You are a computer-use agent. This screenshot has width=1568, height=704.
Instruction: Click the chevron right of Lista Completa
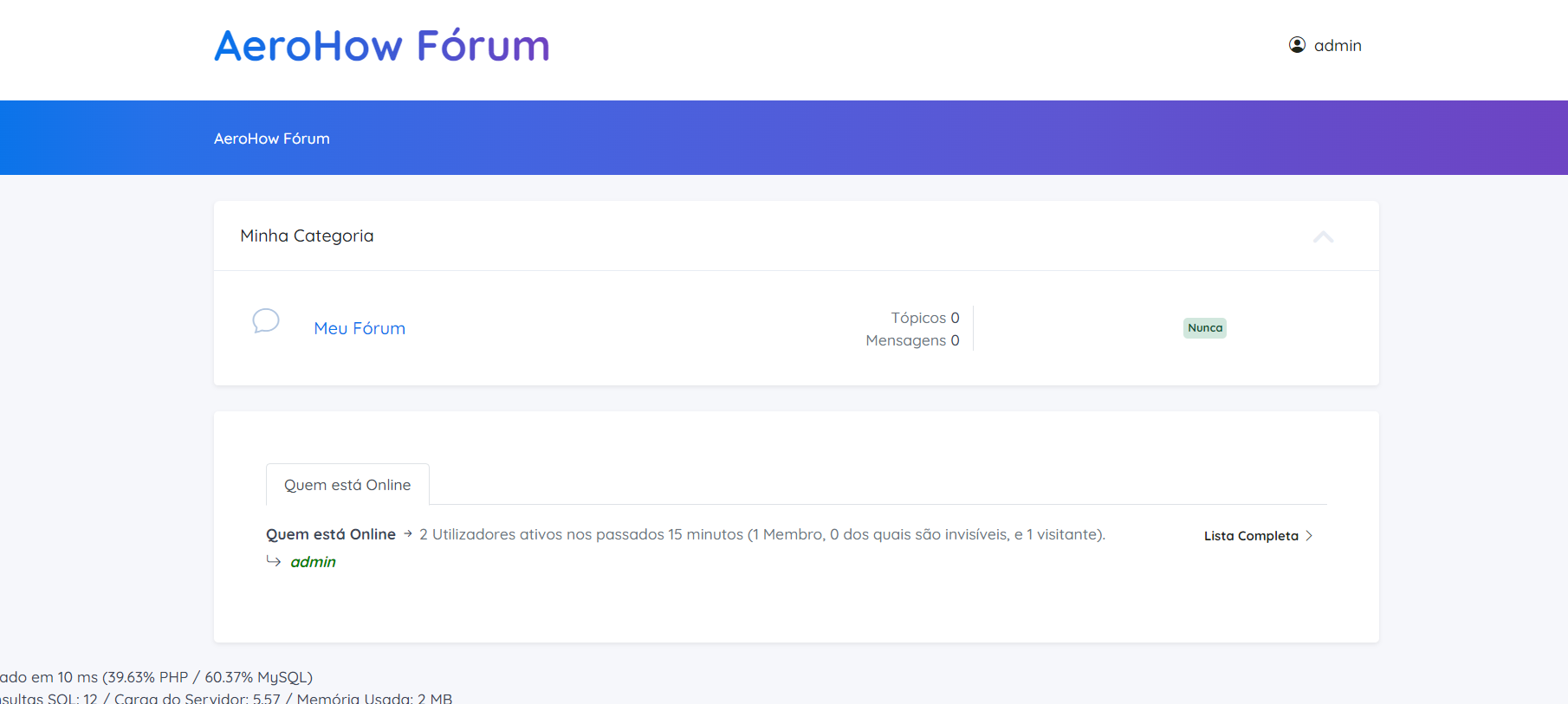coord(1309,536)
